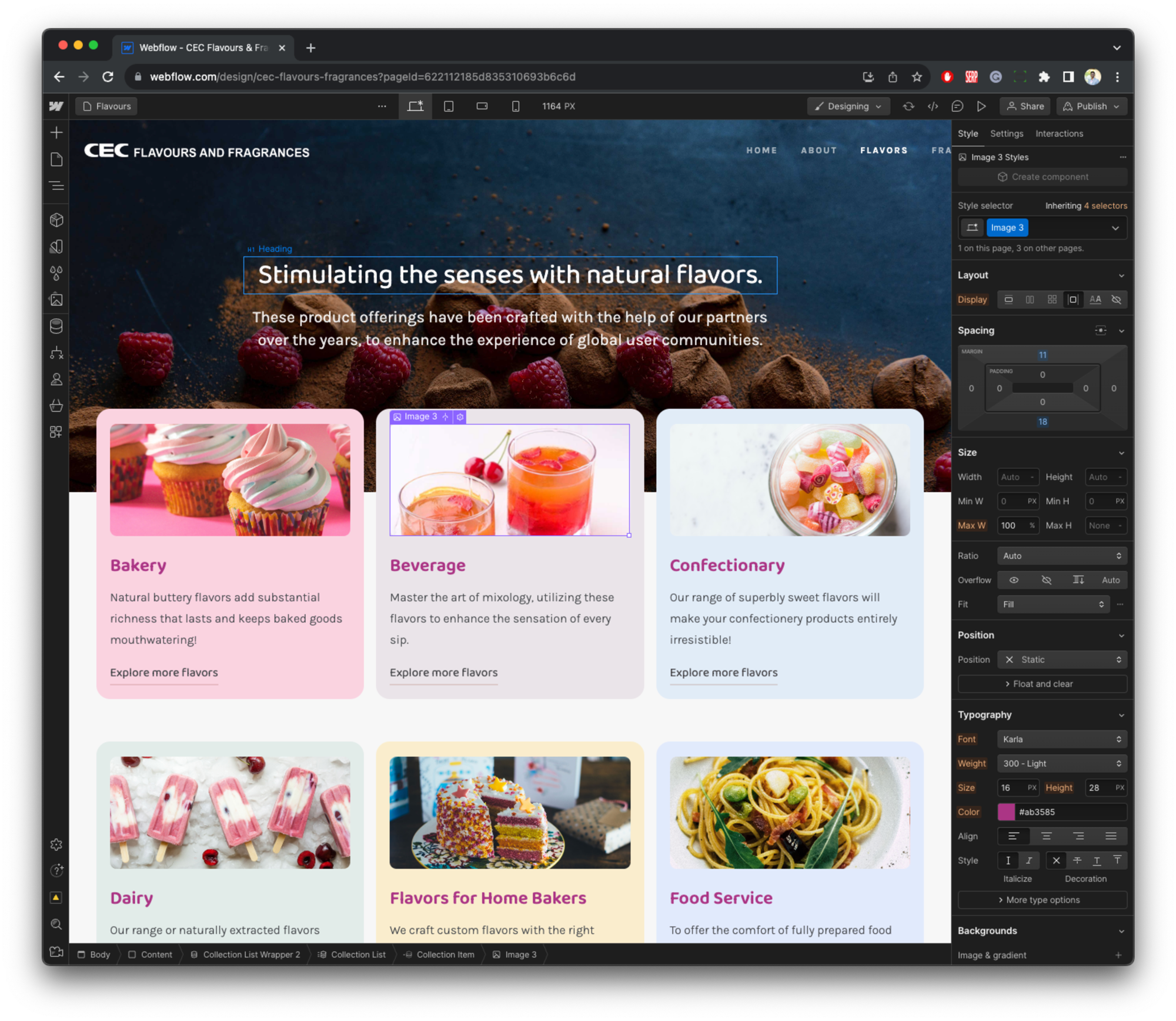Open the Ecommerce basket panel

pyautogui.click(x=56, y=406)
